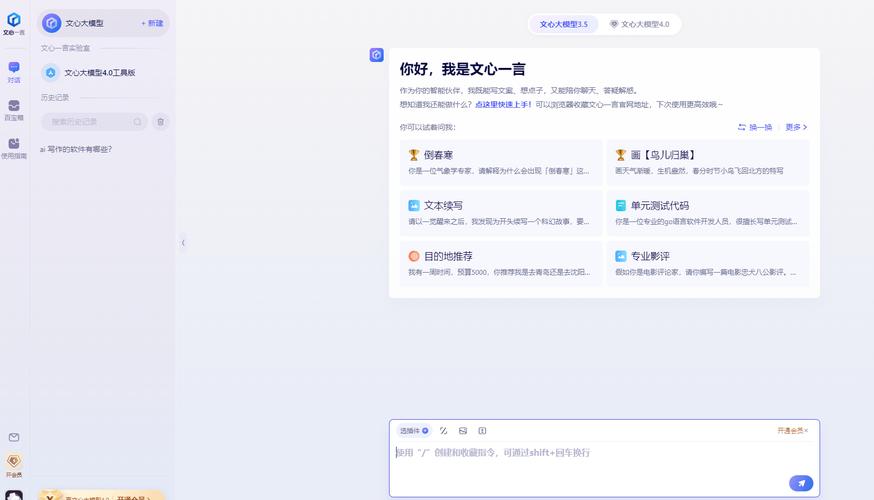Click the blue icon on 专业影评 card
874x500 pixels.
pos(620,256)
